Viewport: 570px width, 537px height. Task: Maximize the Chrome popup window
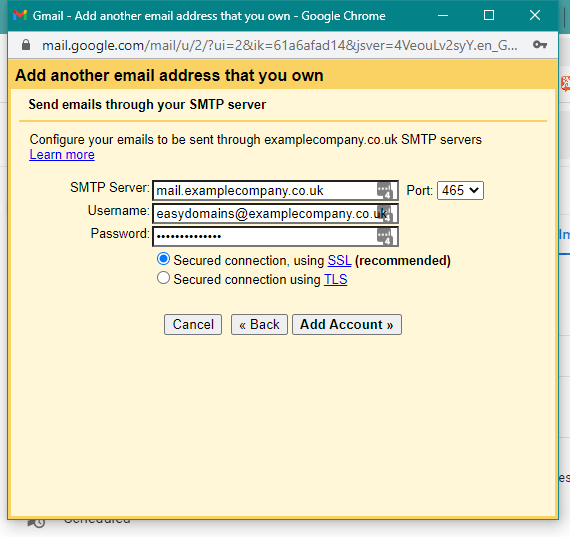(x=489, y=15)
